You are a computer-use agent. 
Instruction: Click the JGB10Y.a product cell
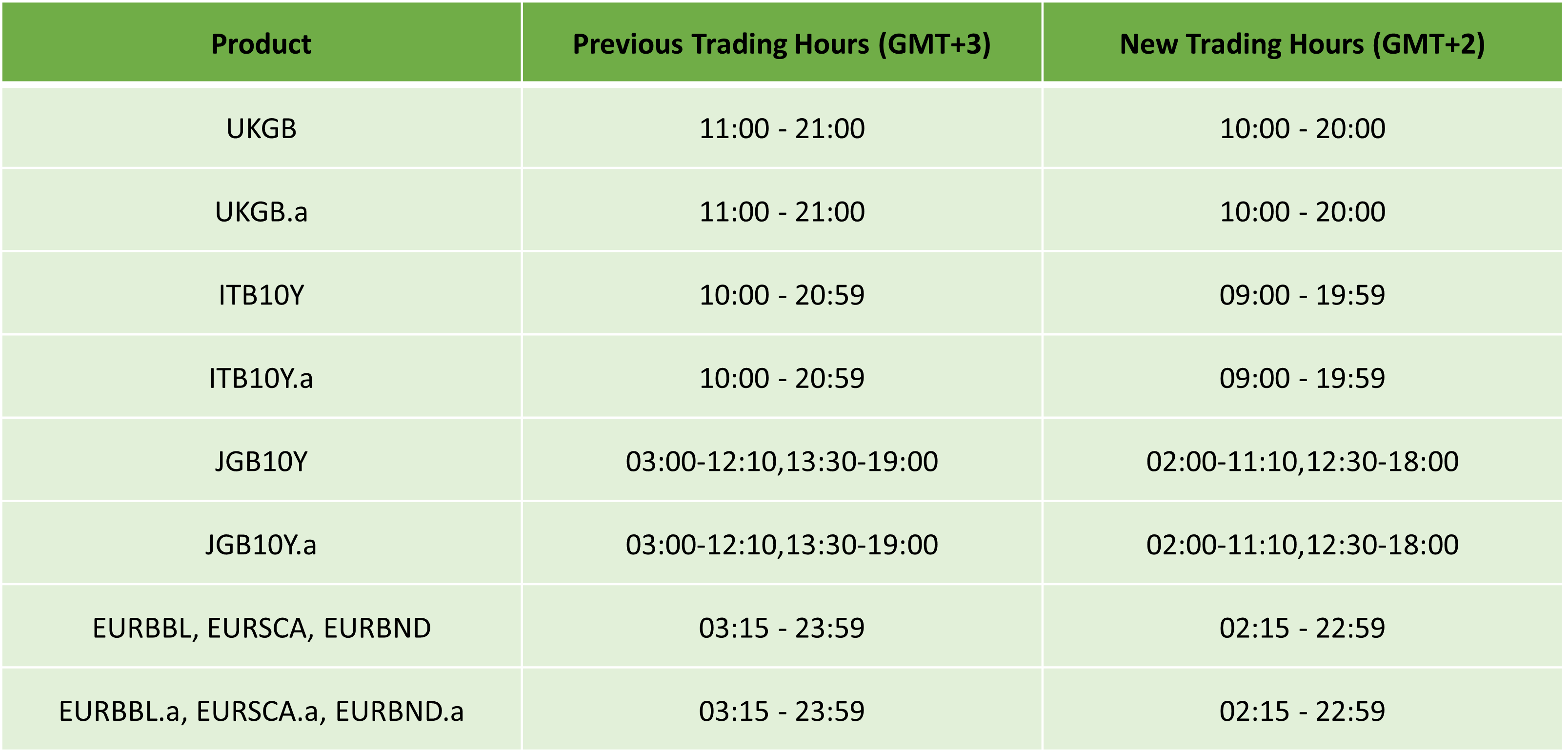261,545
